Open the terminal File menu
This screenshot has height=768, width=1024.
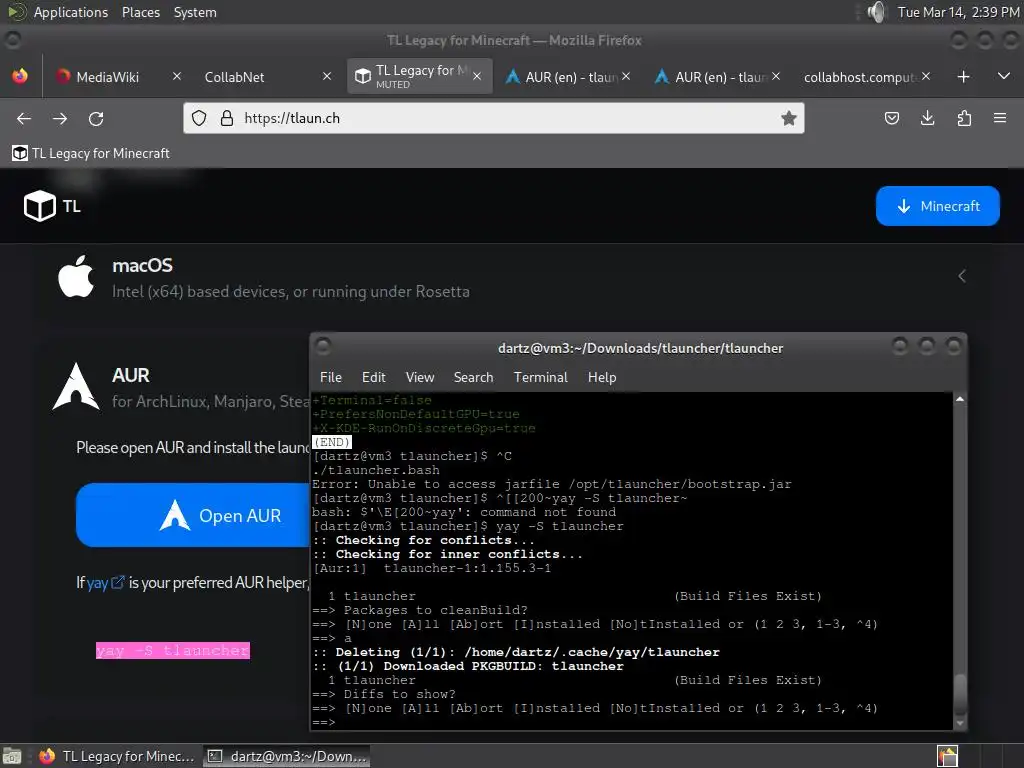tap(330, 377)
